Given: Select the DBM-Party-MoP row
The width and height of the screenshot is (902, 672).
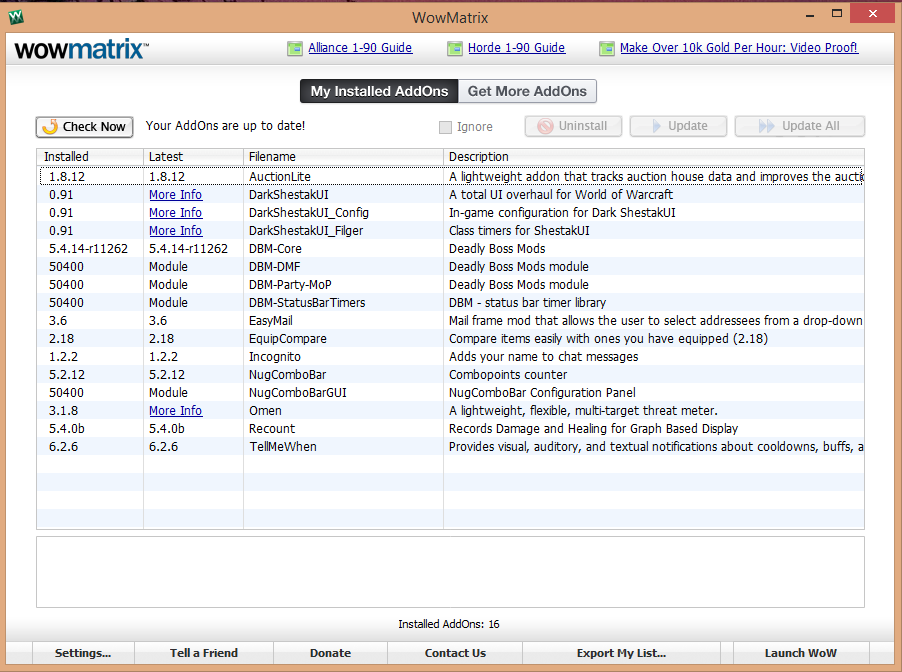Looking at the screenshot, I should click(450, 285).
